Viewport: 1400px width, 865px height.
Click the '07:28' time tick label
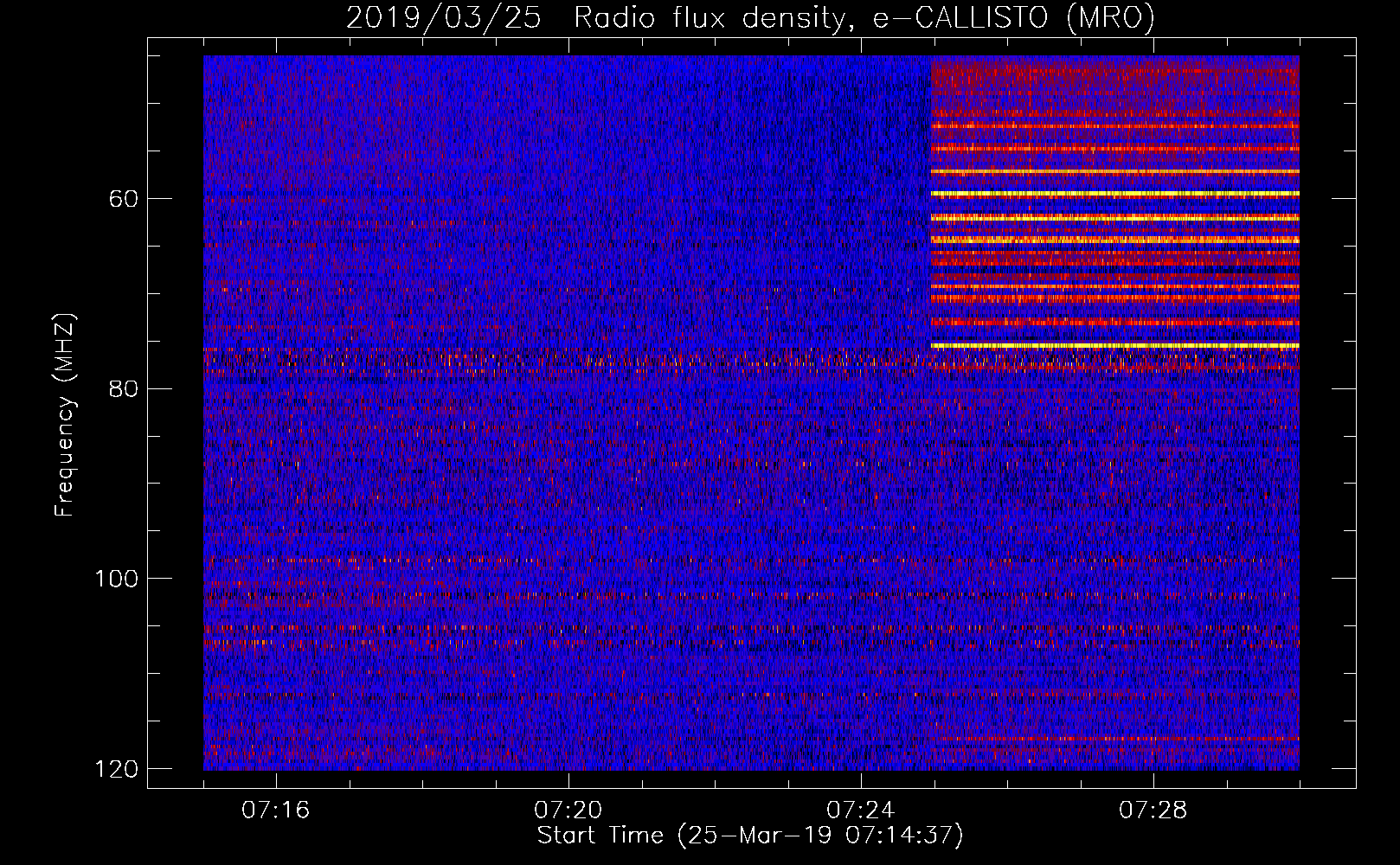[1153, 811]
